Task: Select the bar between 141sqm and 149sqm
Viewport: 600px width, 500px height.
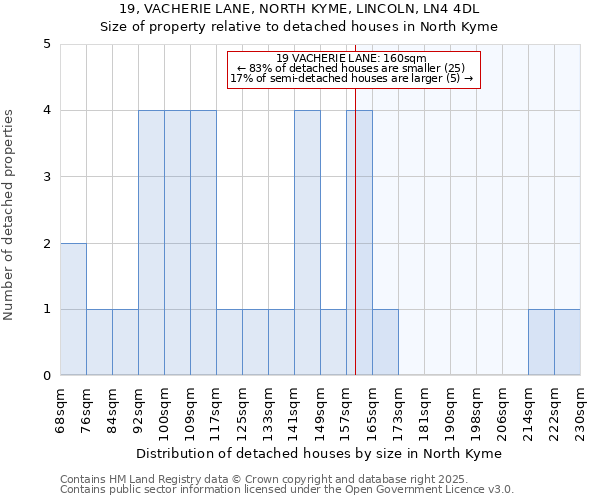Action: click(x=307, y=243)
